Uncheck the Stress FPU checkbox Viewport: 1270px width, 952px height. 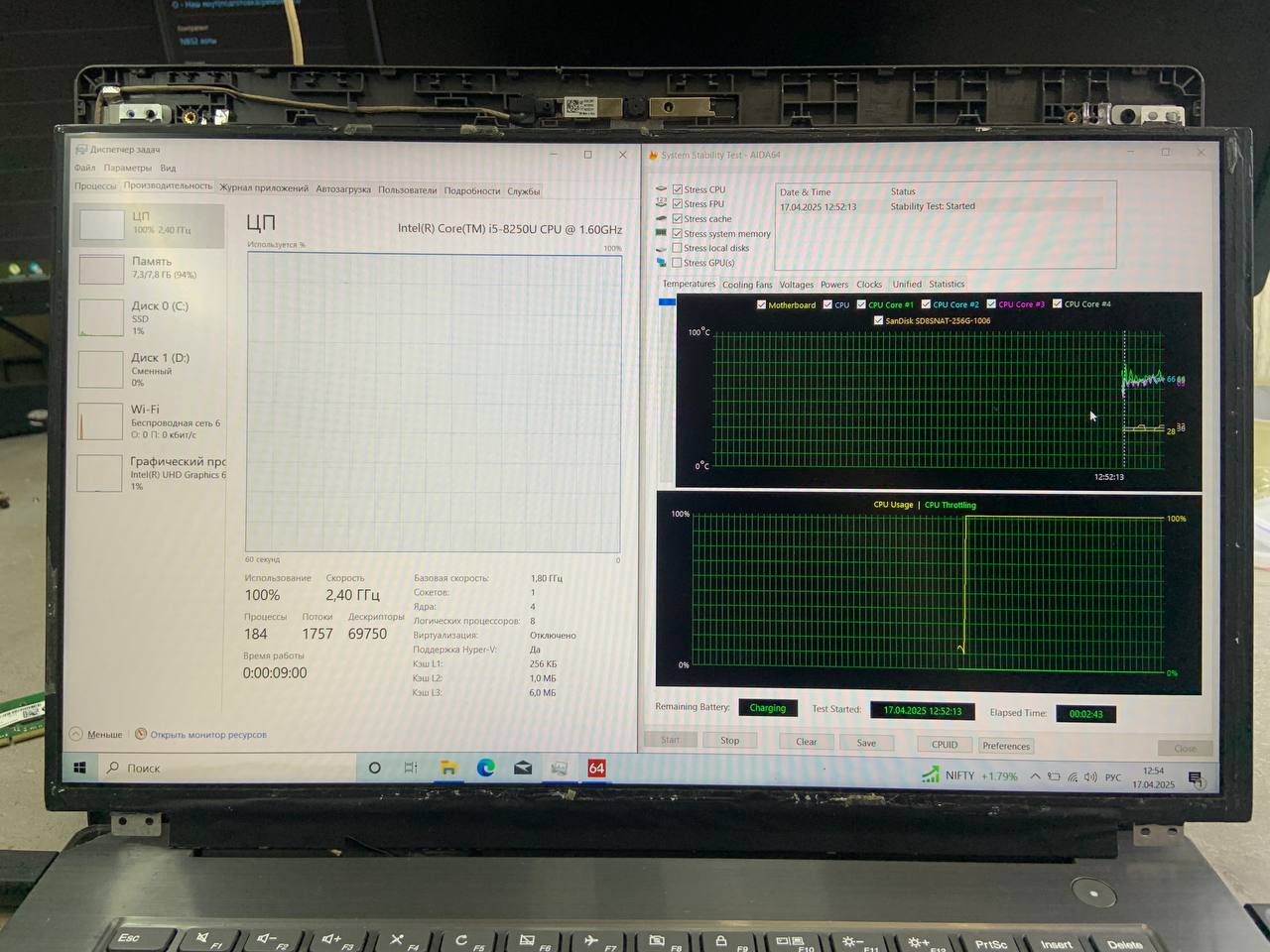677,204
